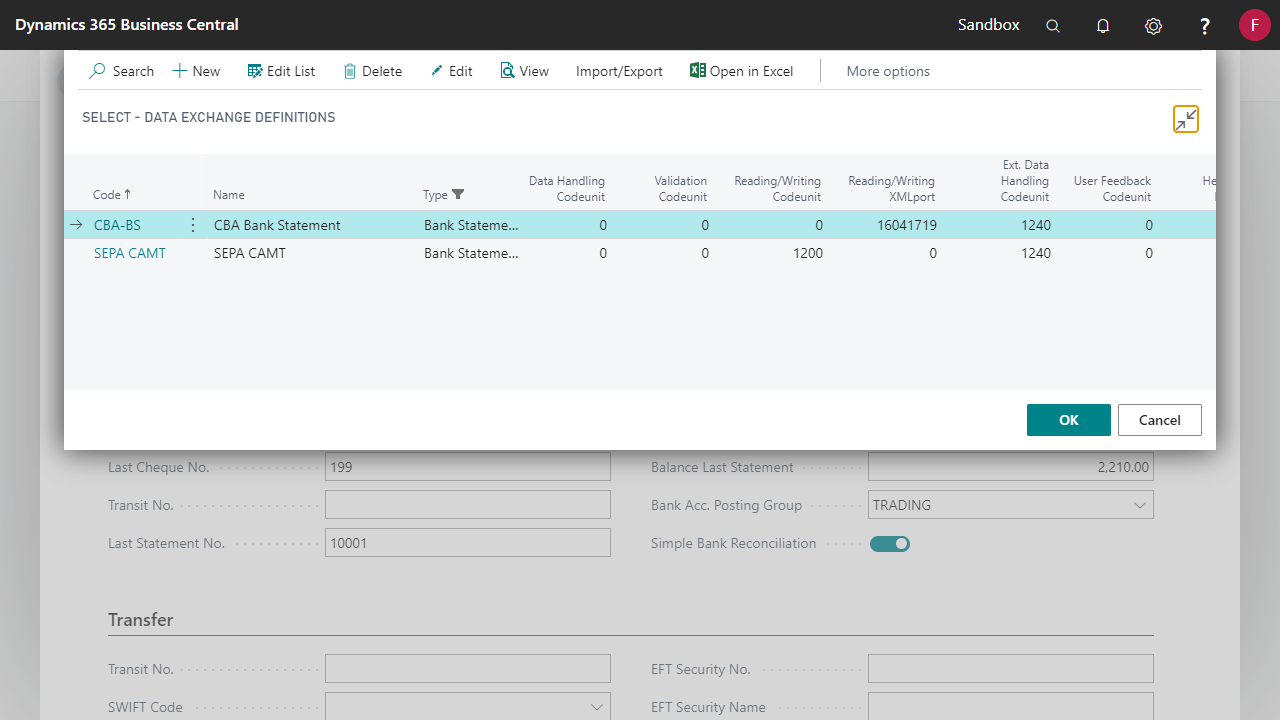Open the settings gear icon
Screen dimensions: 1280x720
pyautogui.click(x=1153, y=26)
